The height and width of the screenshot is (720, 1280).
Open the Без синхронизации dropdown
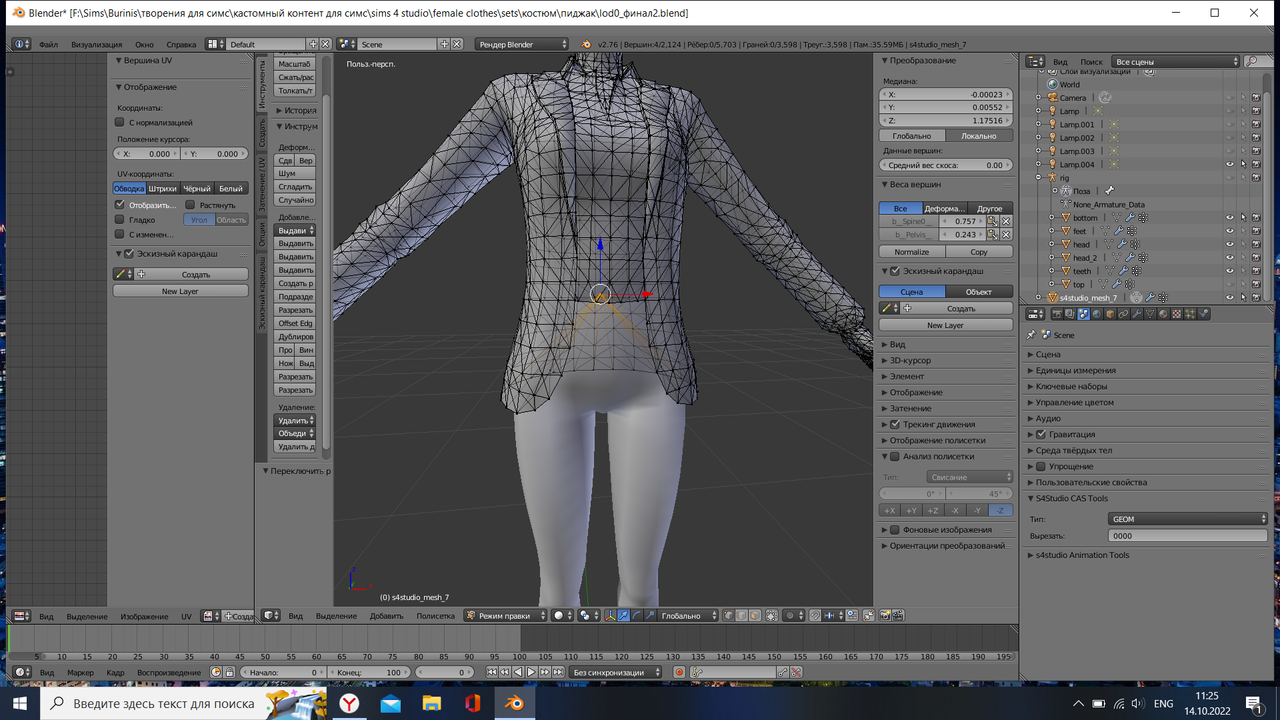pos(615,672)
